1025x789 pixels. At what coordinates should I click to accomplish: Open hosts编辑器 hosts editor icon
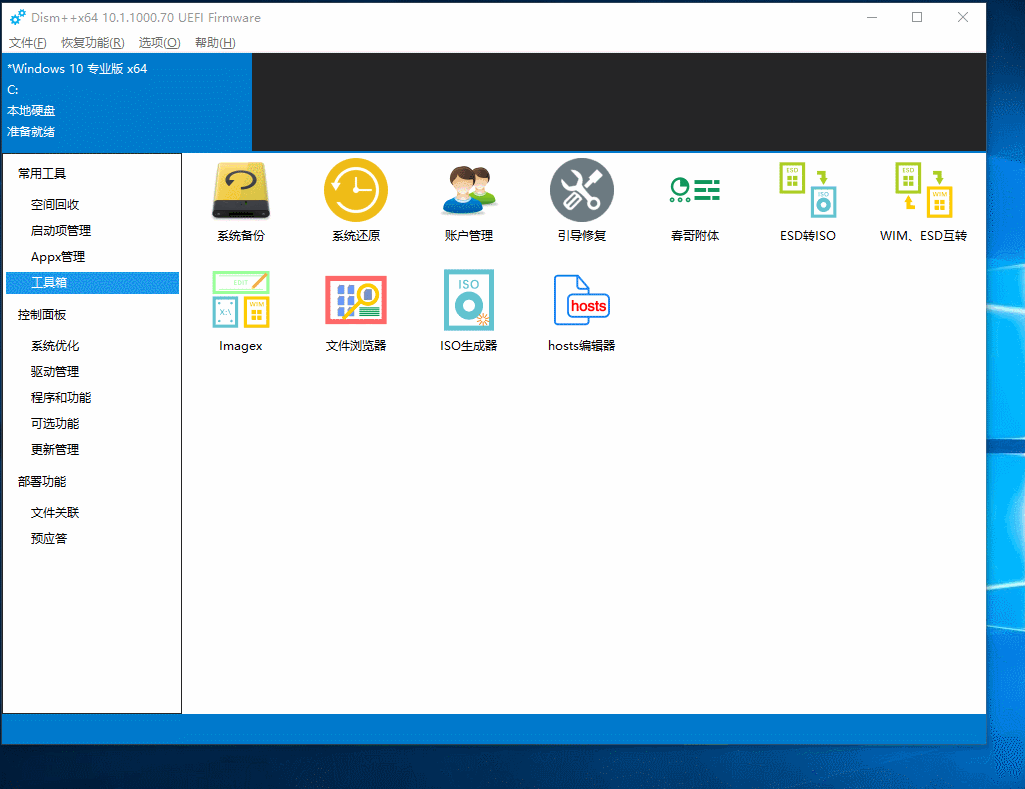pyautogui.click(x=582, y=300)
